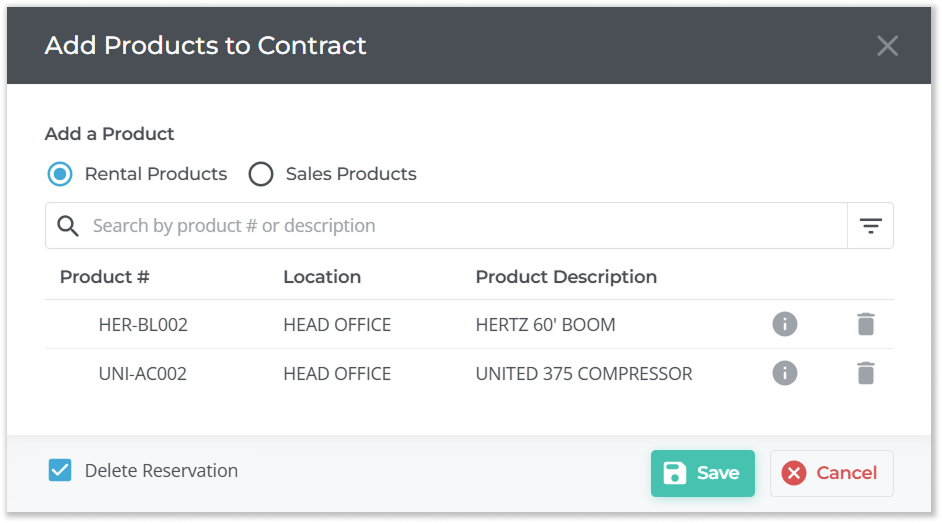Open the product filter options
The width and height of the screenshot is (942, 523).
click(x=870, y=226)
